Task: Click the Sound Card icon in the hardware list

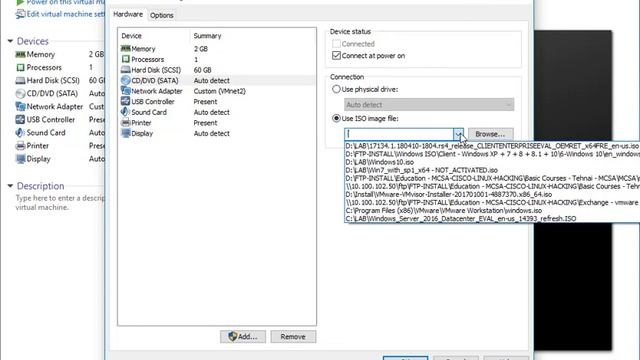Action: point(125,112)
